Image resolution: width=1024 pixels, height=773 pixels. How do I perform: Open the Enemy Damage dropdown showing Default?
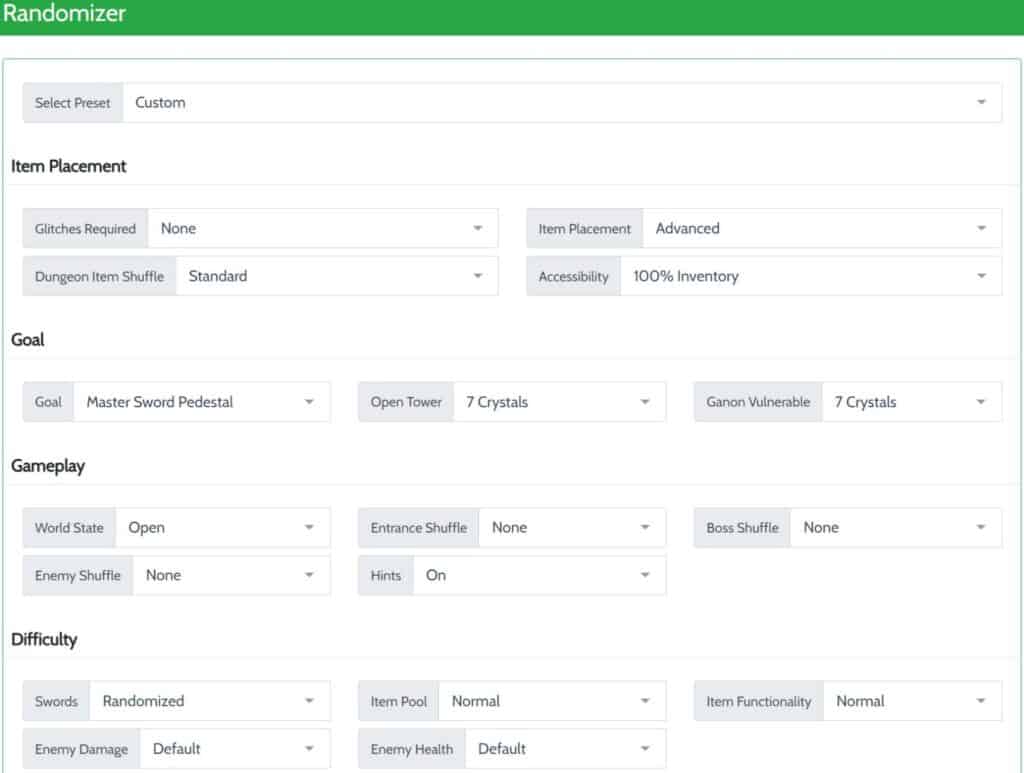click(235, 749)
